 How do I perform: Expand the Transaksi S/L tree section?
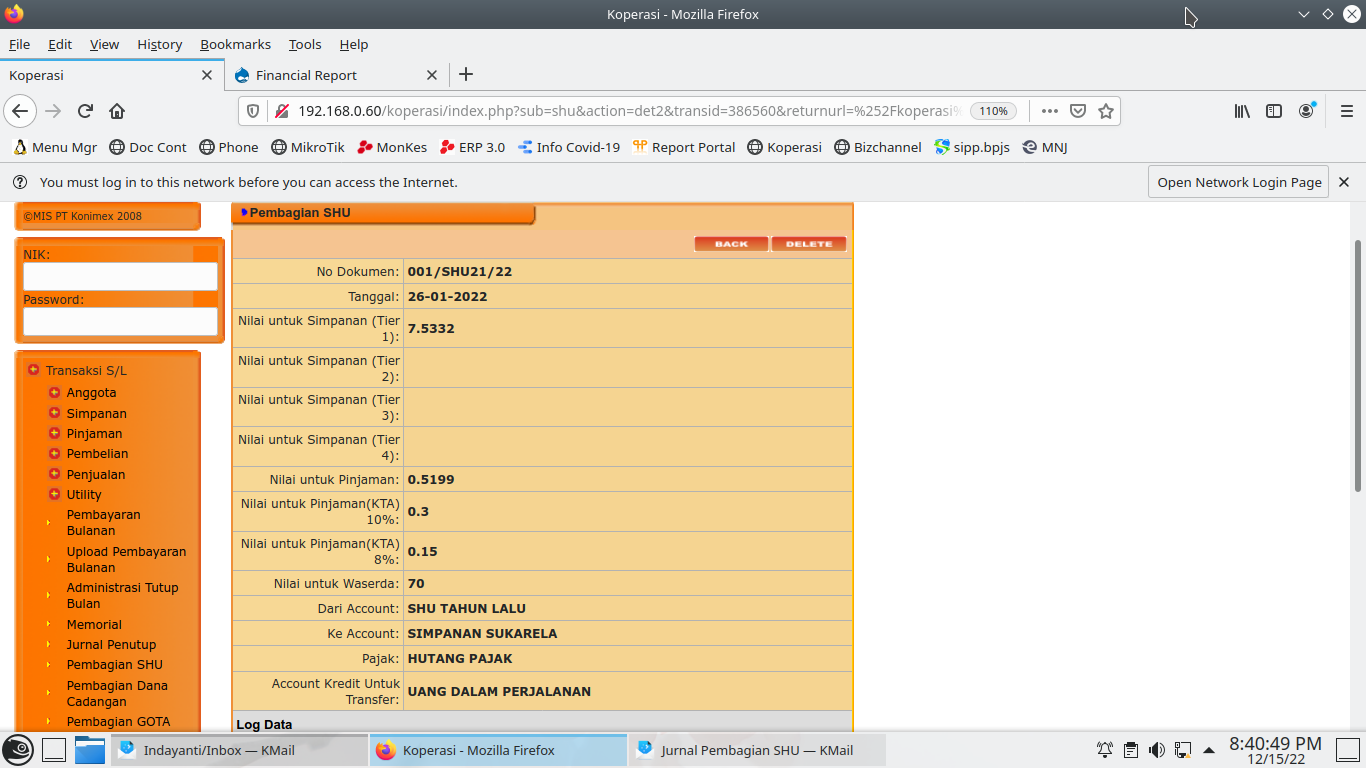(x=34, y=370)
